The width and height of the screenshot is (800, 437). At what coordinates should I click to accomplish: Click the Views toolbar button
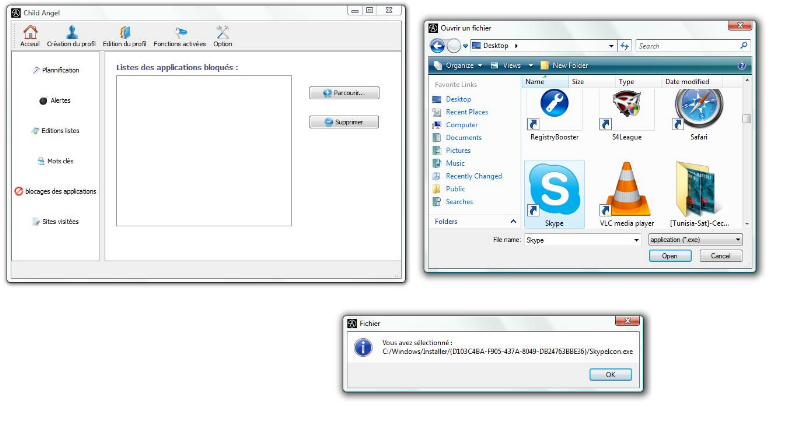(506, 65)
